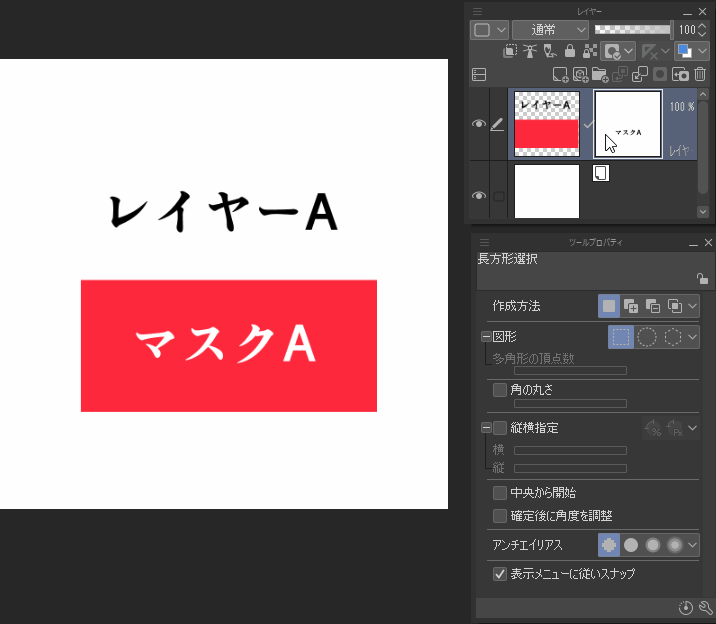Open the 通常 blend mode dropdown
Screen dimensions: 716x624
[550, 30]
